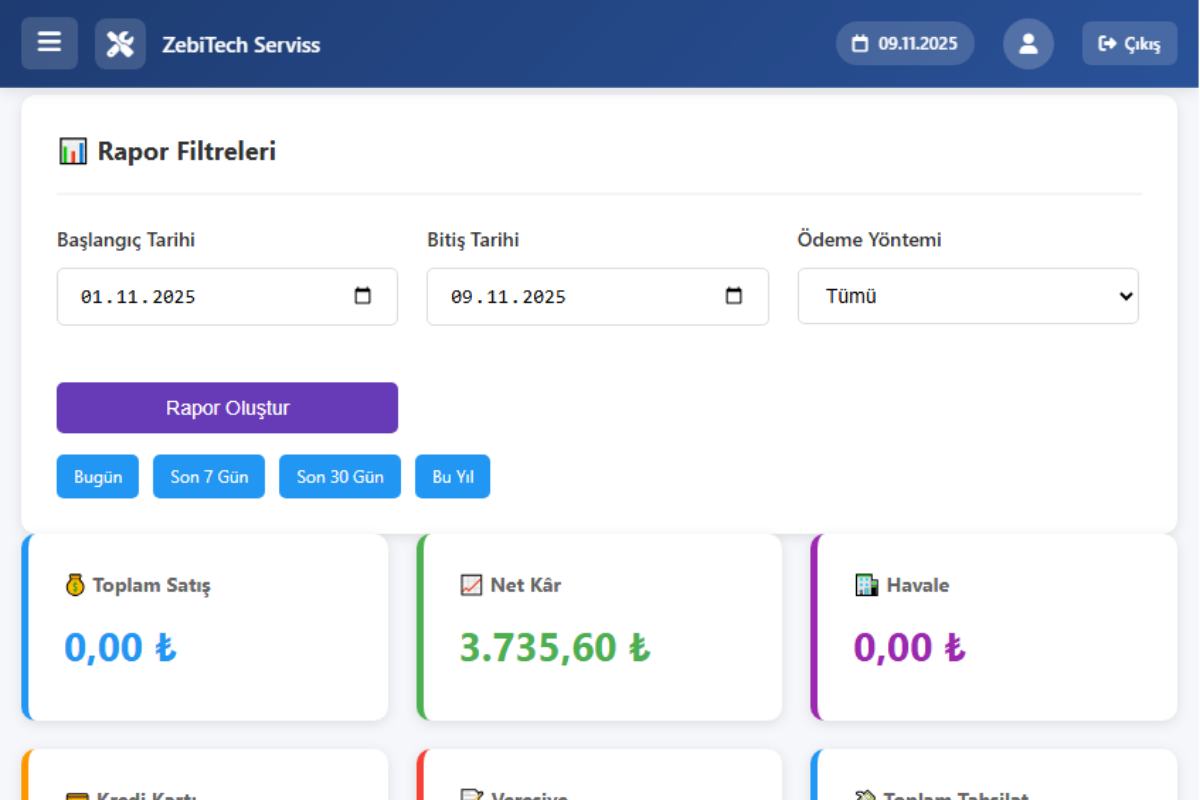Click the Rapor Filtreleri bar chart icon
This screenshot has width=1200, height=800.
click(73, 152)
